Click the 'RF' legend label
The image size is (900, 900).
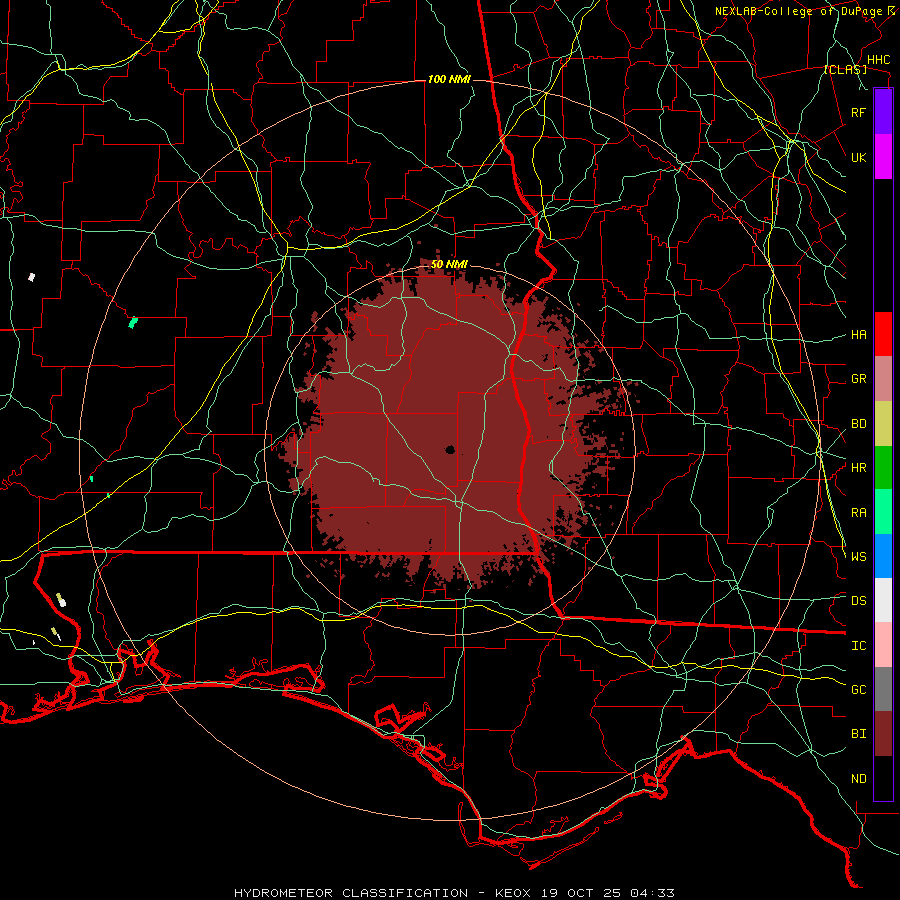[x=858, y=112]
